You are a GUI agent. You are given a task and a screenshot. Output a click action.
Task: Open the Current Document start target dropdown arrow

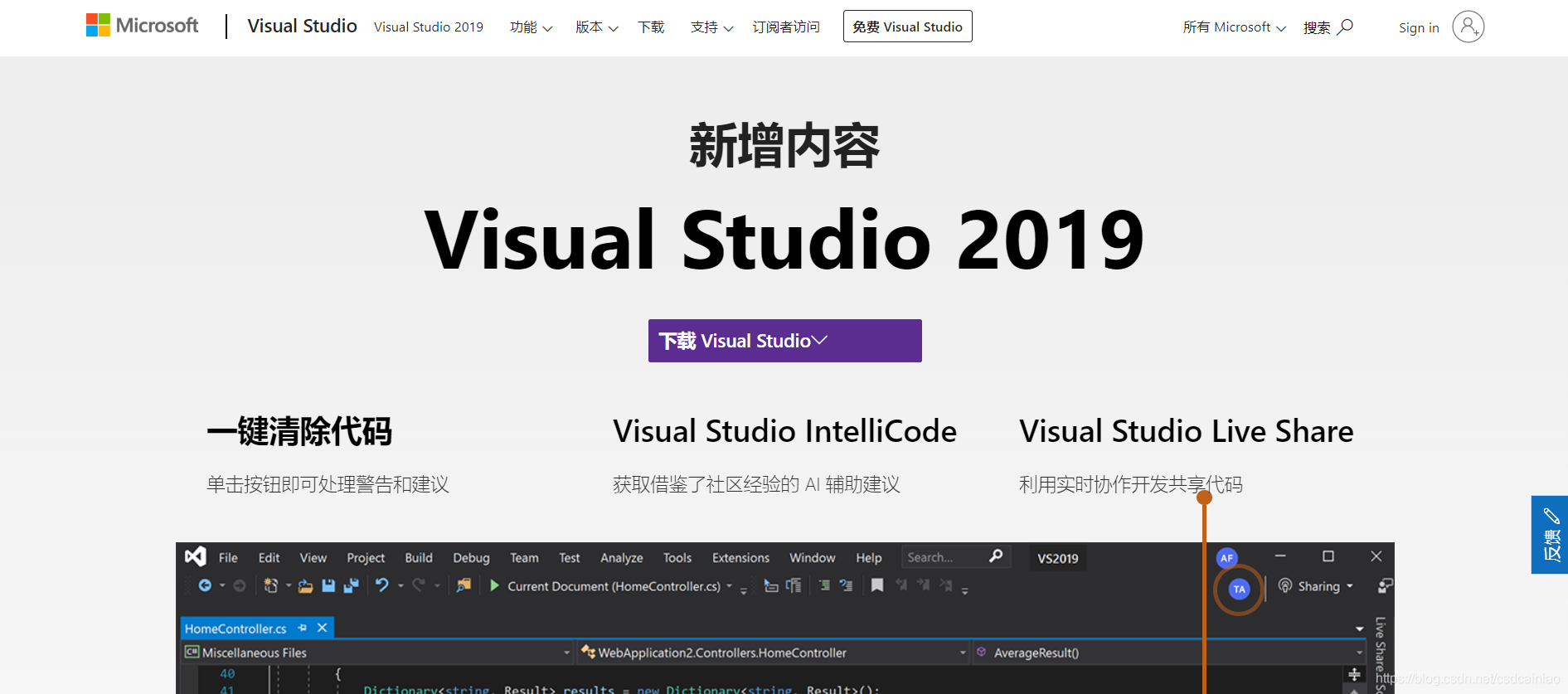730,586
